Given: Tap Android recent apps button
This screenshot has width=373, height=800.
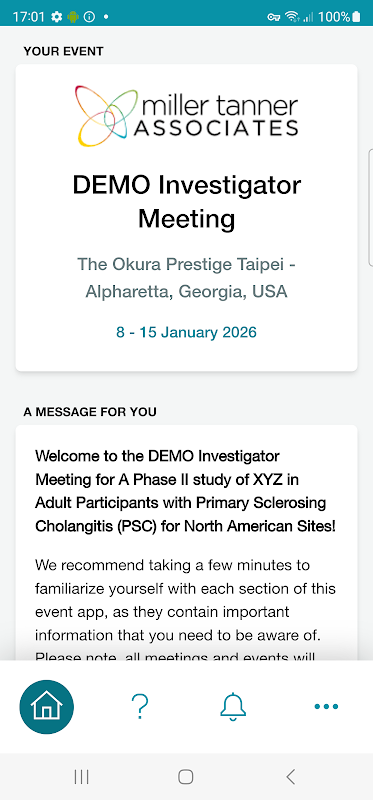Looking at the screenshot, I should click(x=81, y=777).
